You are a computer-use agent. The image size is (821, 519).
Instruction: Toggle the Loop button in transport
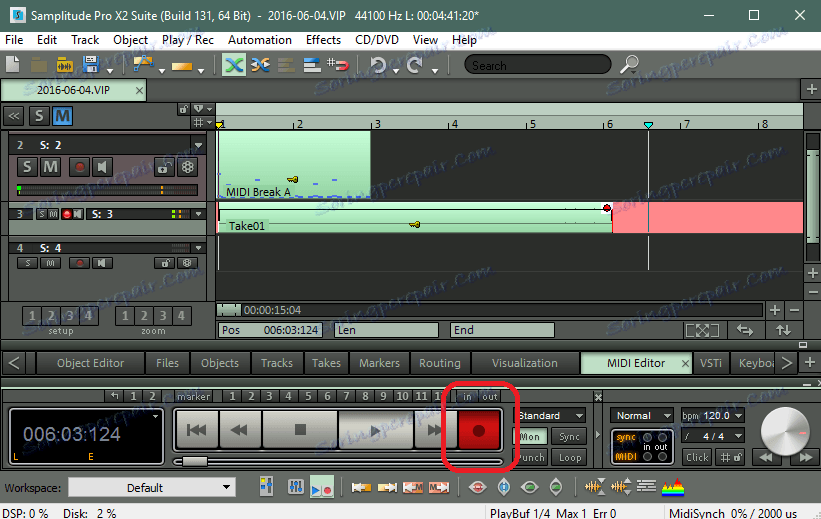pyautogui.click(x=570, y=458)
